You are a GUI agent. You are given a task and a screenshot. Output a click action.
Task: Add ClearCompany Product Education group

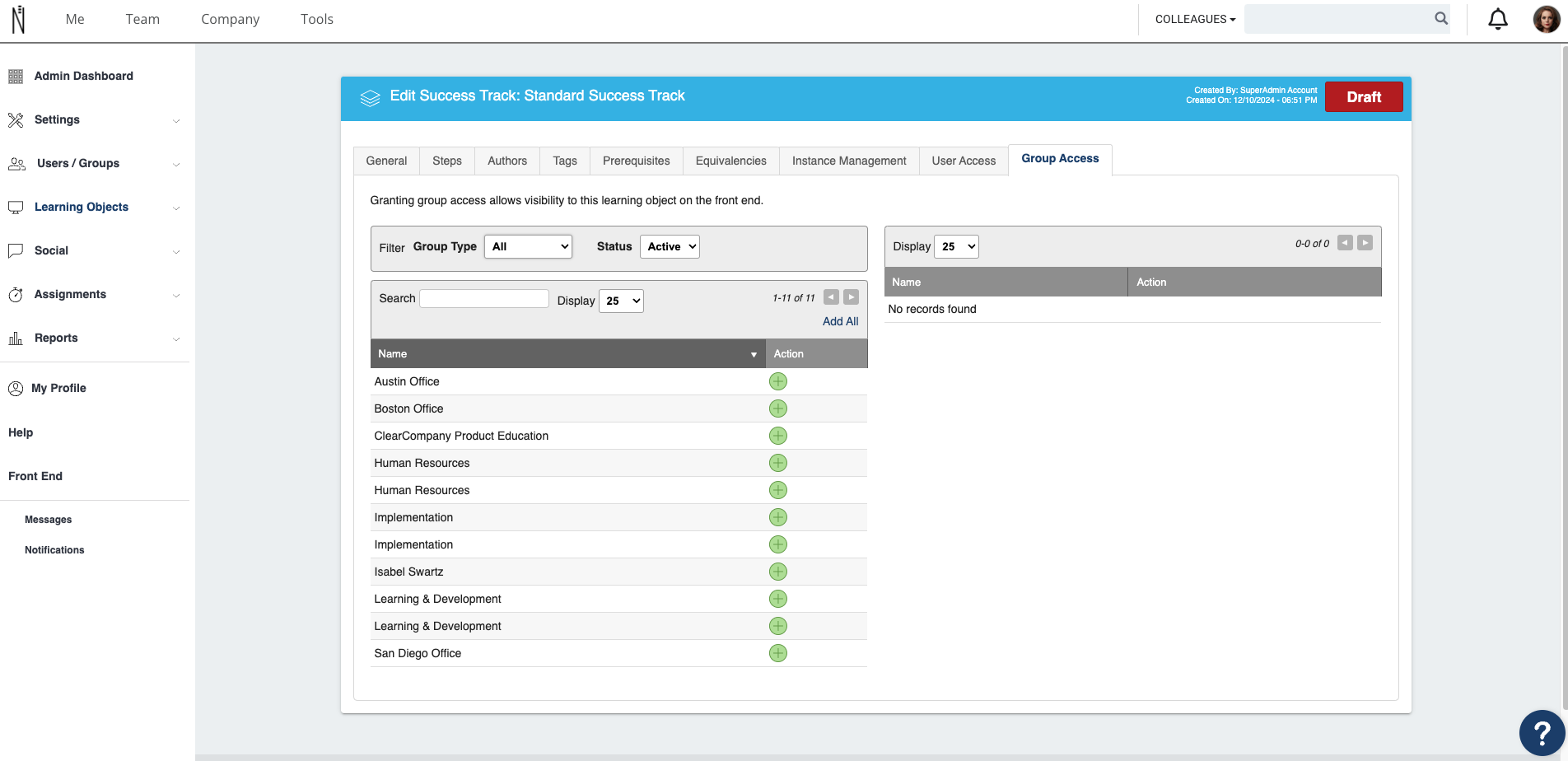777,436
